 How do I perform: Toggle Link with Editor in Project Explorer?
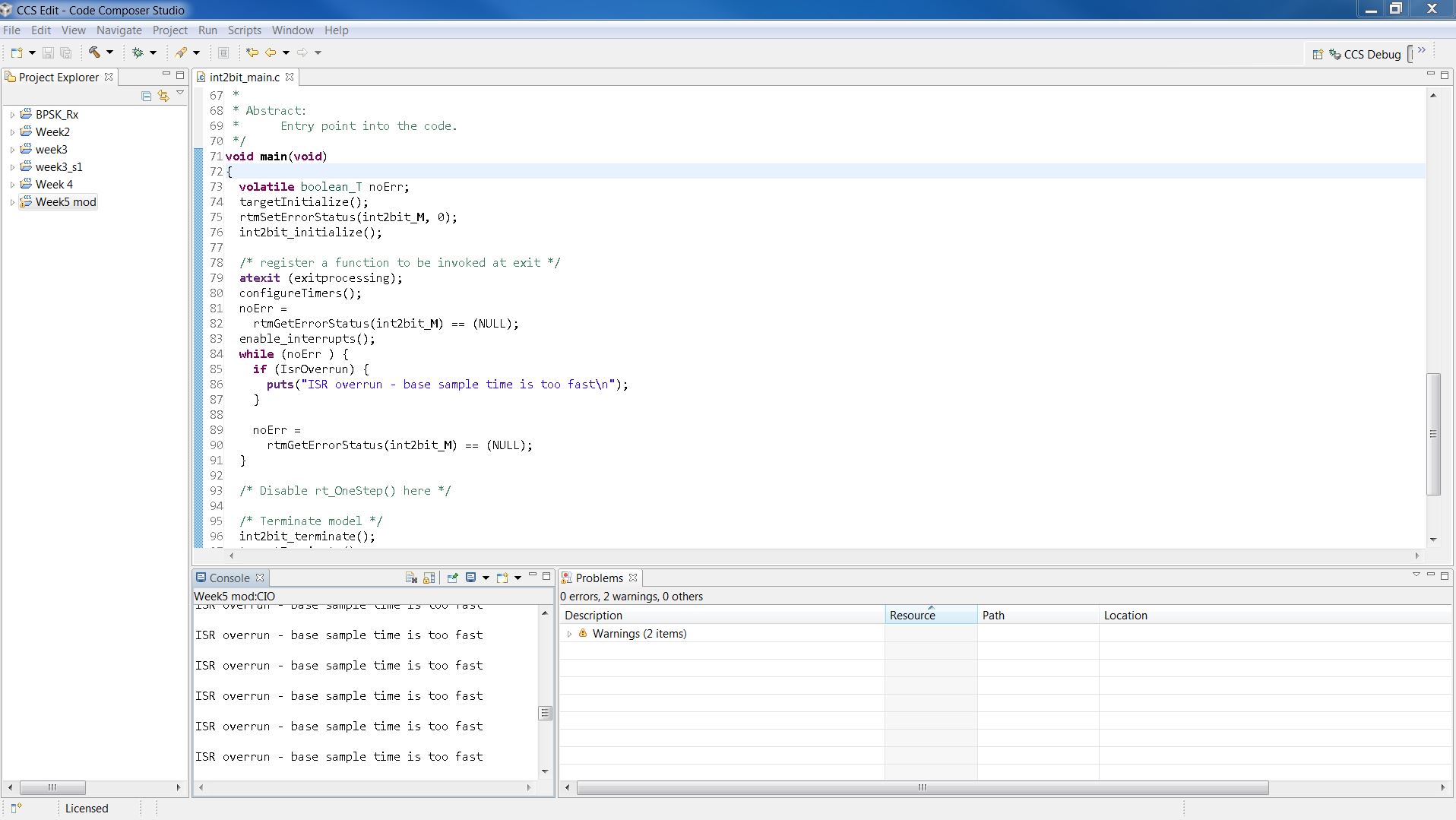[163, 96]
